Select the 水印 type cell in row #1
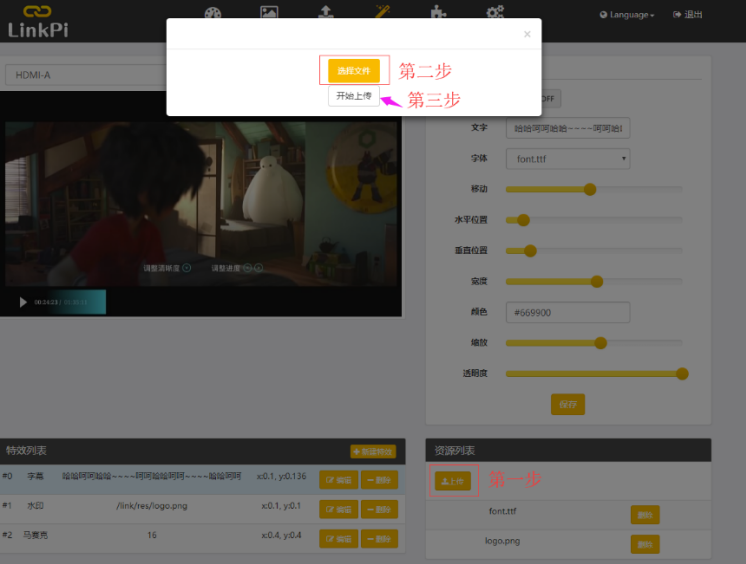 (x=35, y=505)
